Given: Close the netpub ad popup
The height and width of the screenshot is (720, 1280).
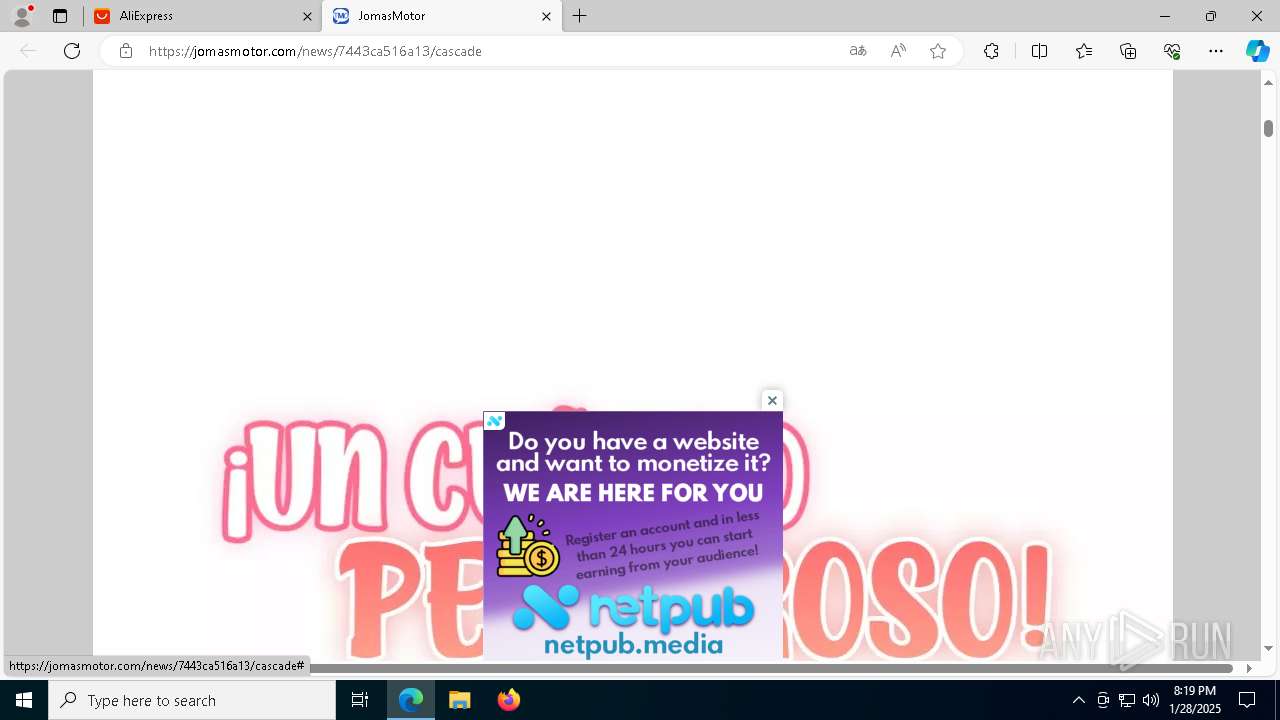Looking at the screenshot, I should click(772, 400).
